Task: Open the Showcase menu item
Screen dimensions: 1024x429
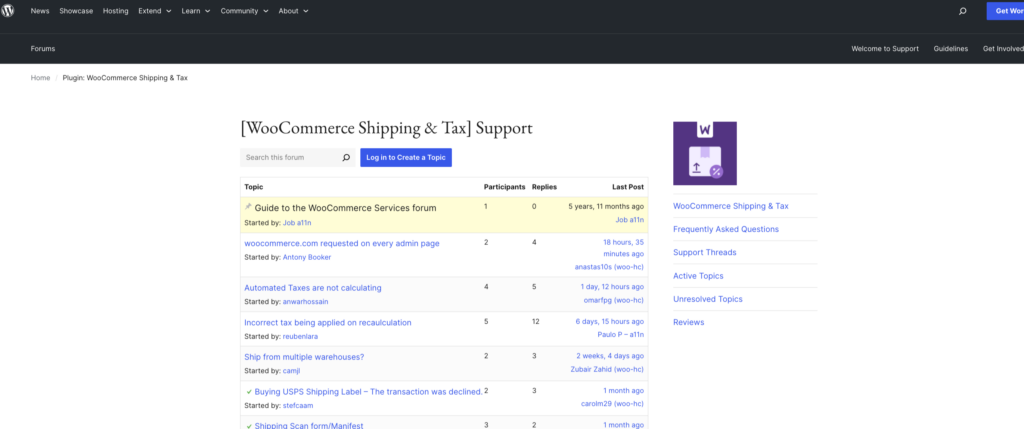Action: (75, 11)
